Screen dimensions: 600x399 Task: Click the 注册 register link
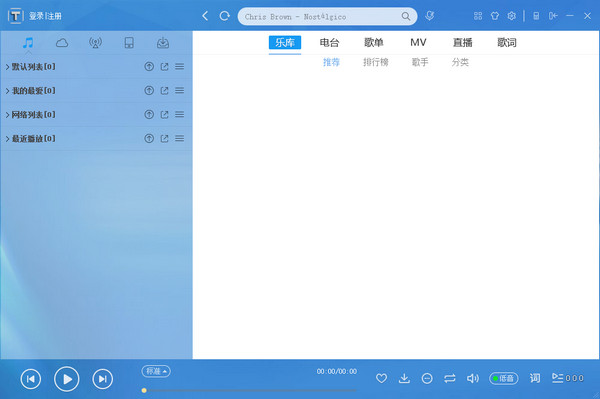point(54,16)
